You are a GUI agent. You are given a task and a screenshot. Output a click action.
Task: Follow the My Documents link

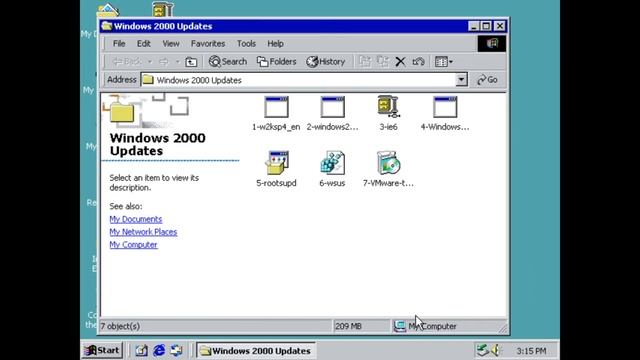[x=136, y=219]
